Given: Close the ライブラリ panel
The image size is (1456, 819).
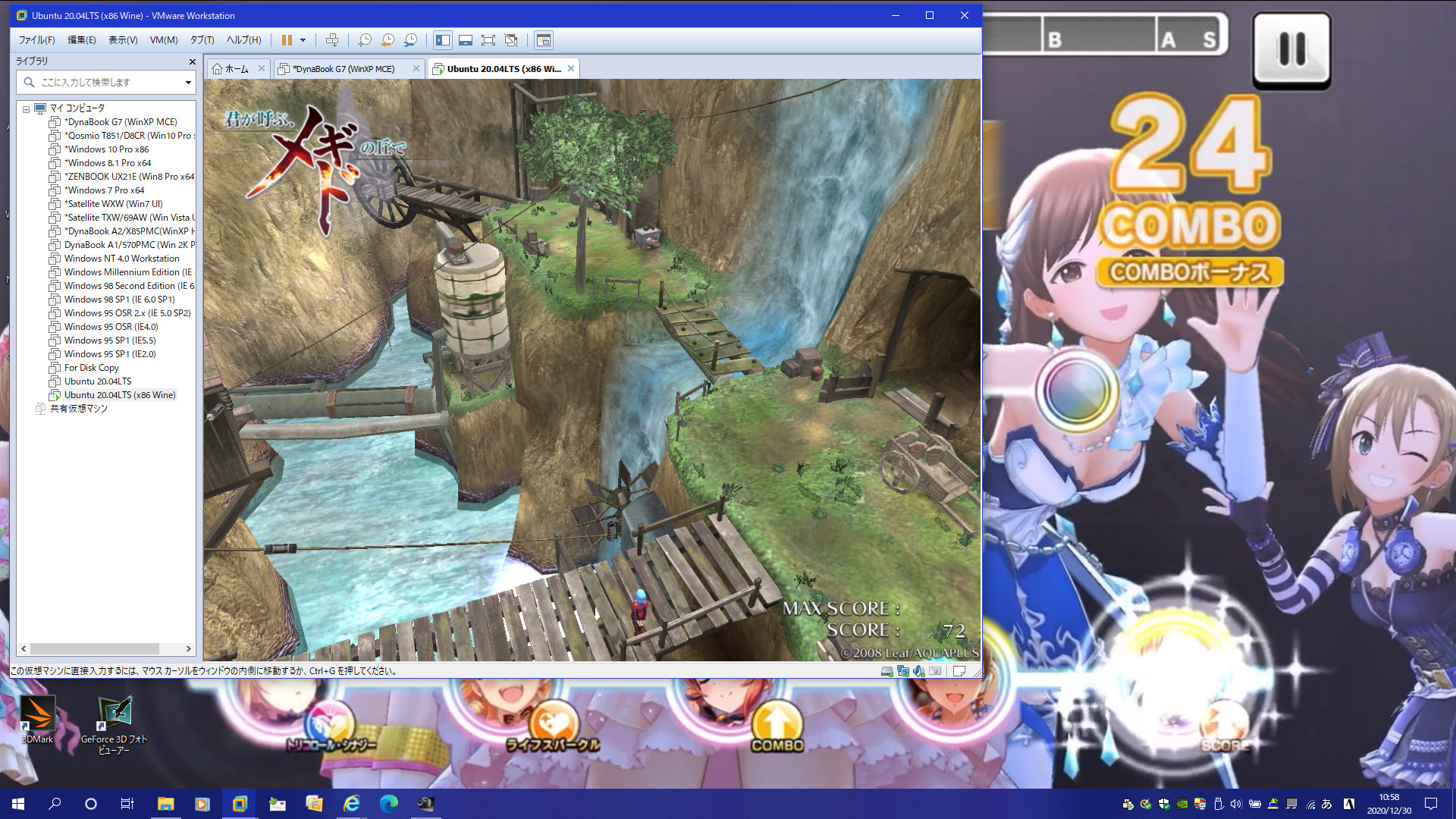Looking at the screenshot, I should [192, 61].
